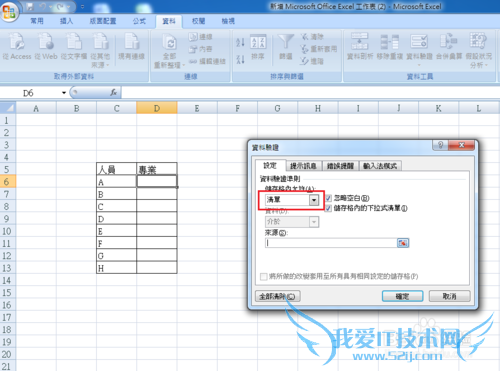Select the cell containing 專業
This screenshot has height=371, width=500.
tap(157, 169)
